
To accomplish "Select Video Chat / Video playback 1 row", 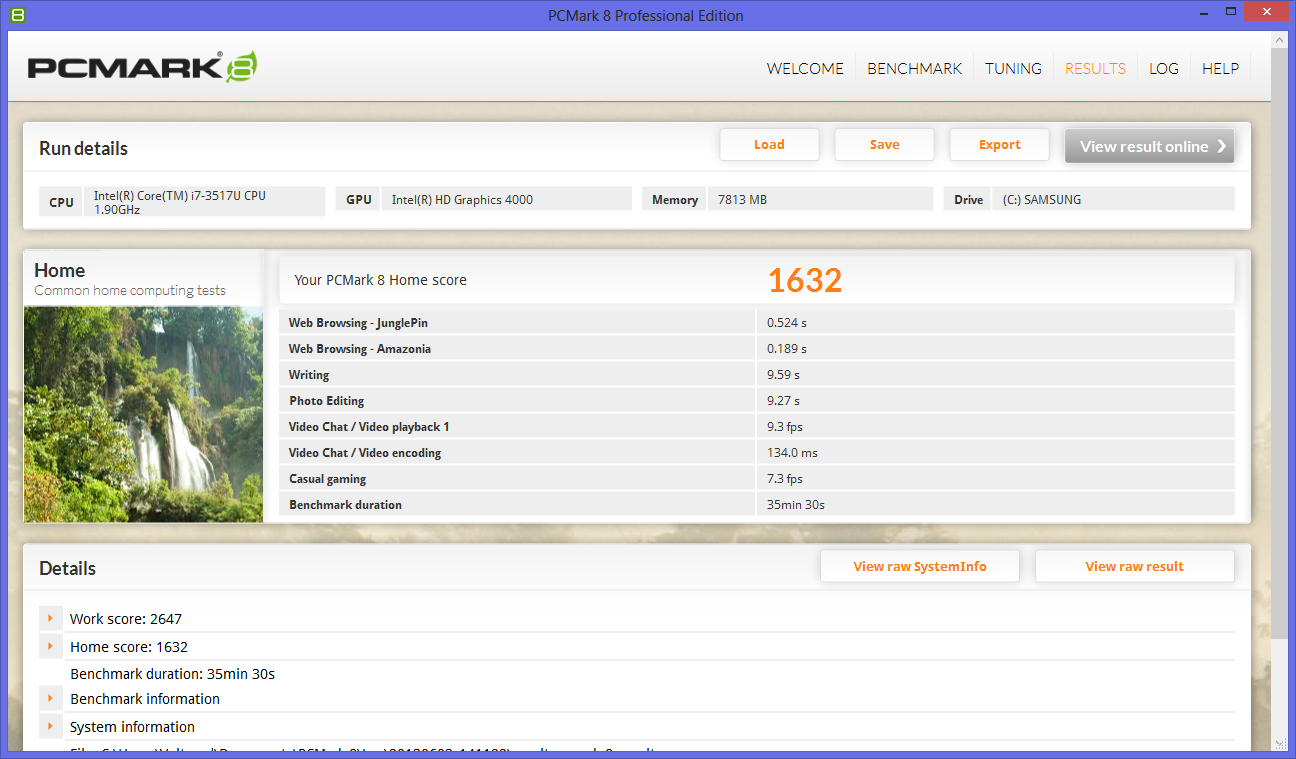I will [757, 426].
